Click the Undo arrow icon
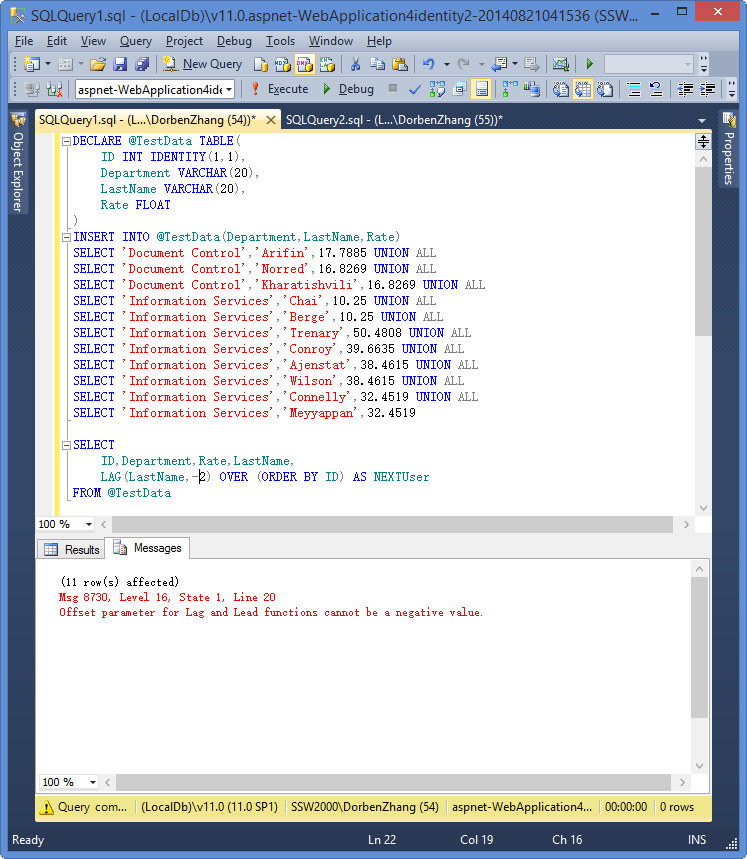 (x=428, y=64)
